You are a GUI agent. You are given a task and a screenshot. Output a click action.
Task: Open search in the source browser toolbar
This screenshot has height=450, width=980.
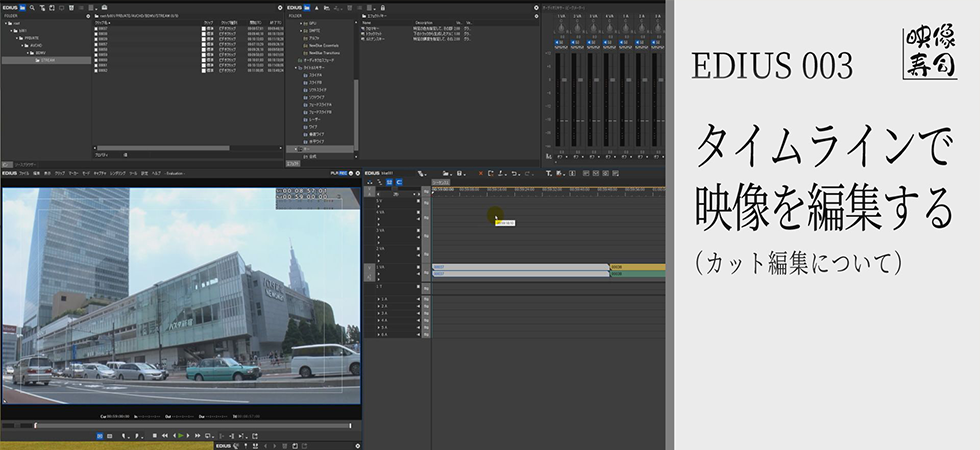tap(32, 8)
